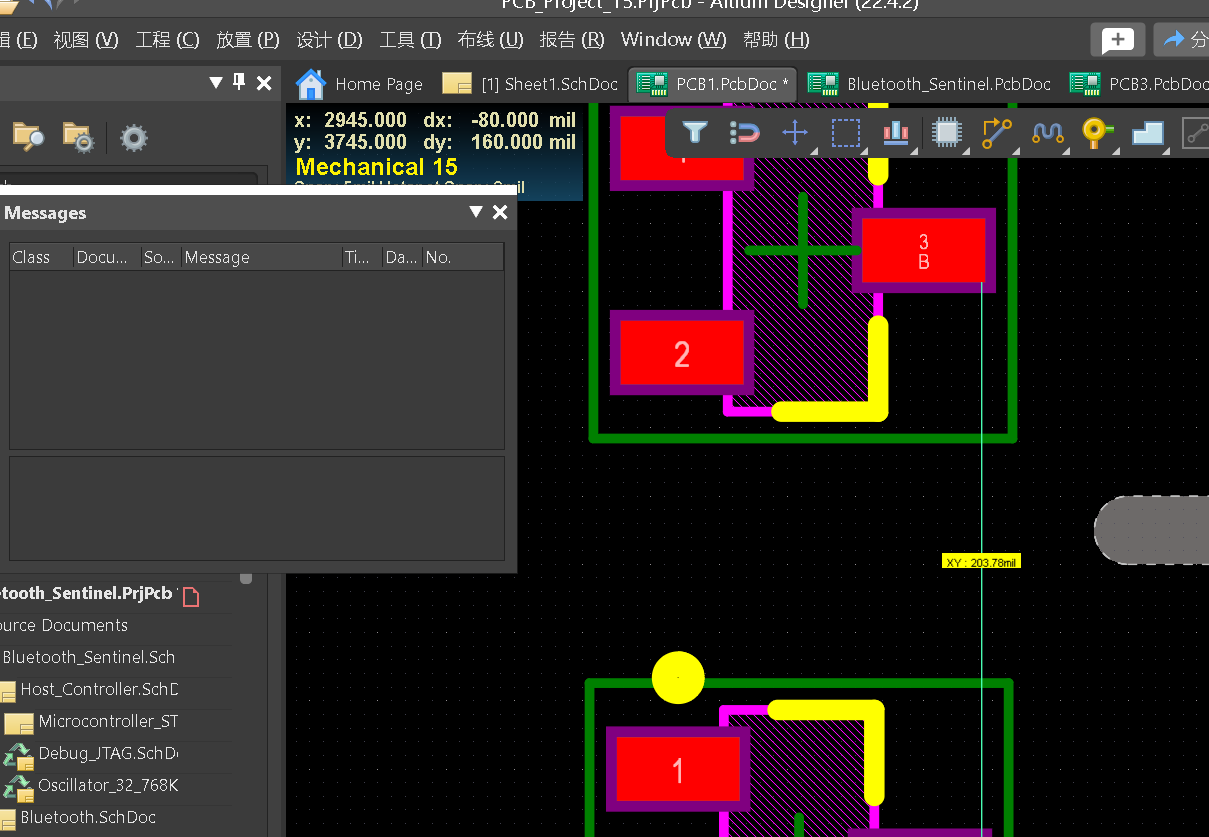Screen dimensions: 1209x837
Task: Open the 布线 (U) routing menu
Action: click(x=490, y=40)
